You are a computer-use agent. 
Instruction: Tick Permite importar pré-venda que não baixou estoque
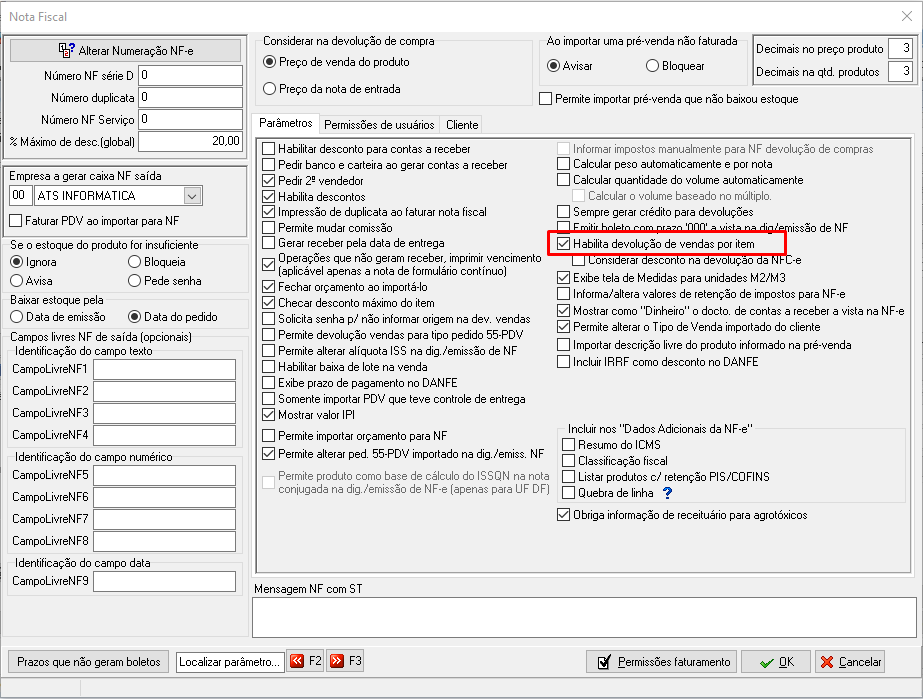coord(546,99)
